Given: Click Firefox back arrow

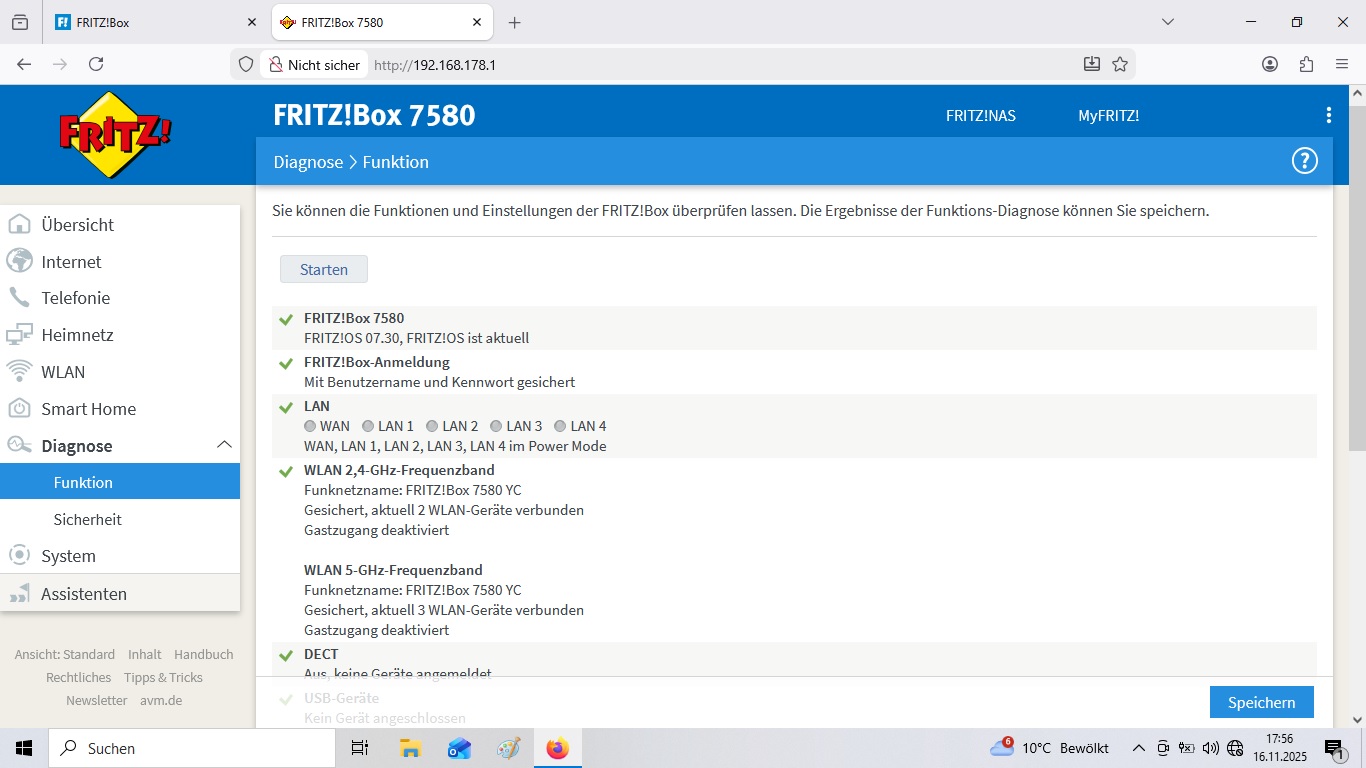Looking at the screenshot, I should [24, 64].
